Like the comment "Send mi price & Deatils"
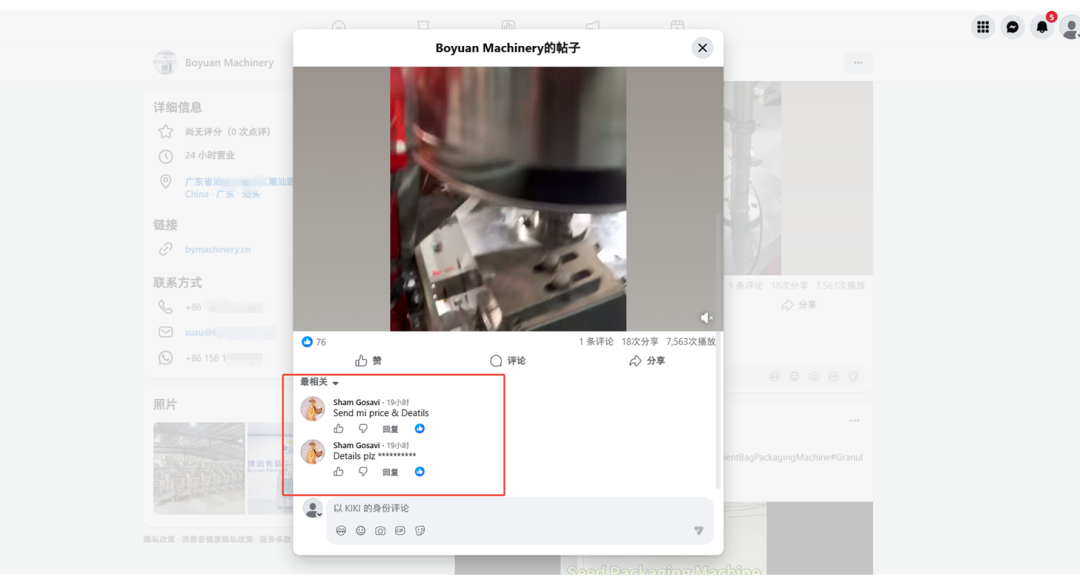The width and height of the screenshot is (1080, 577). tap(338, 429)
